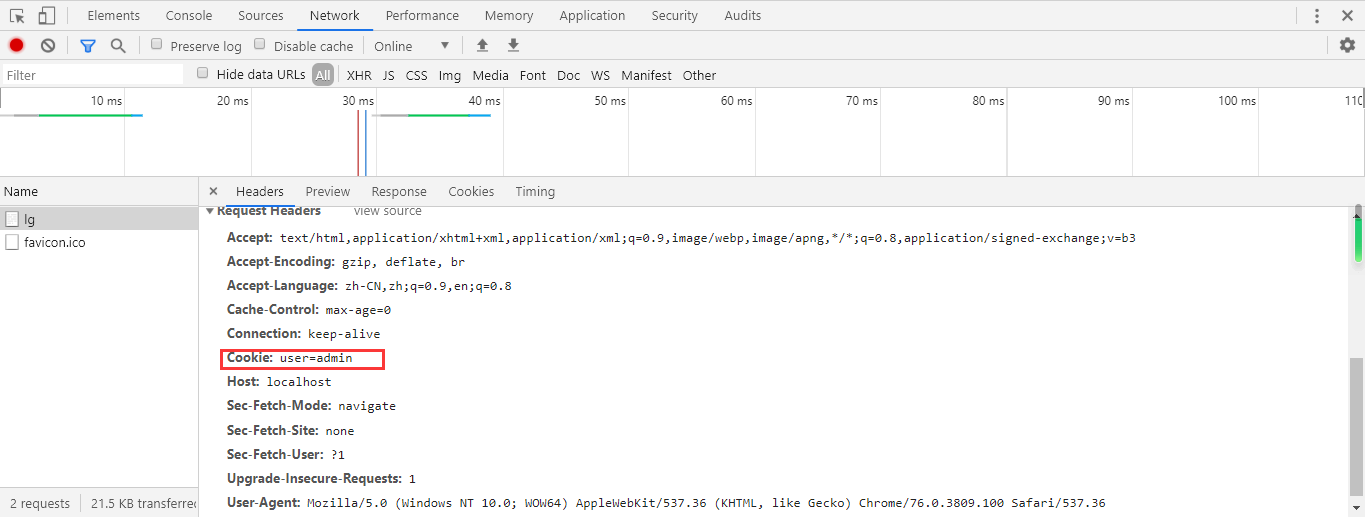Filter requests by JS

click(x=388, y=75)
